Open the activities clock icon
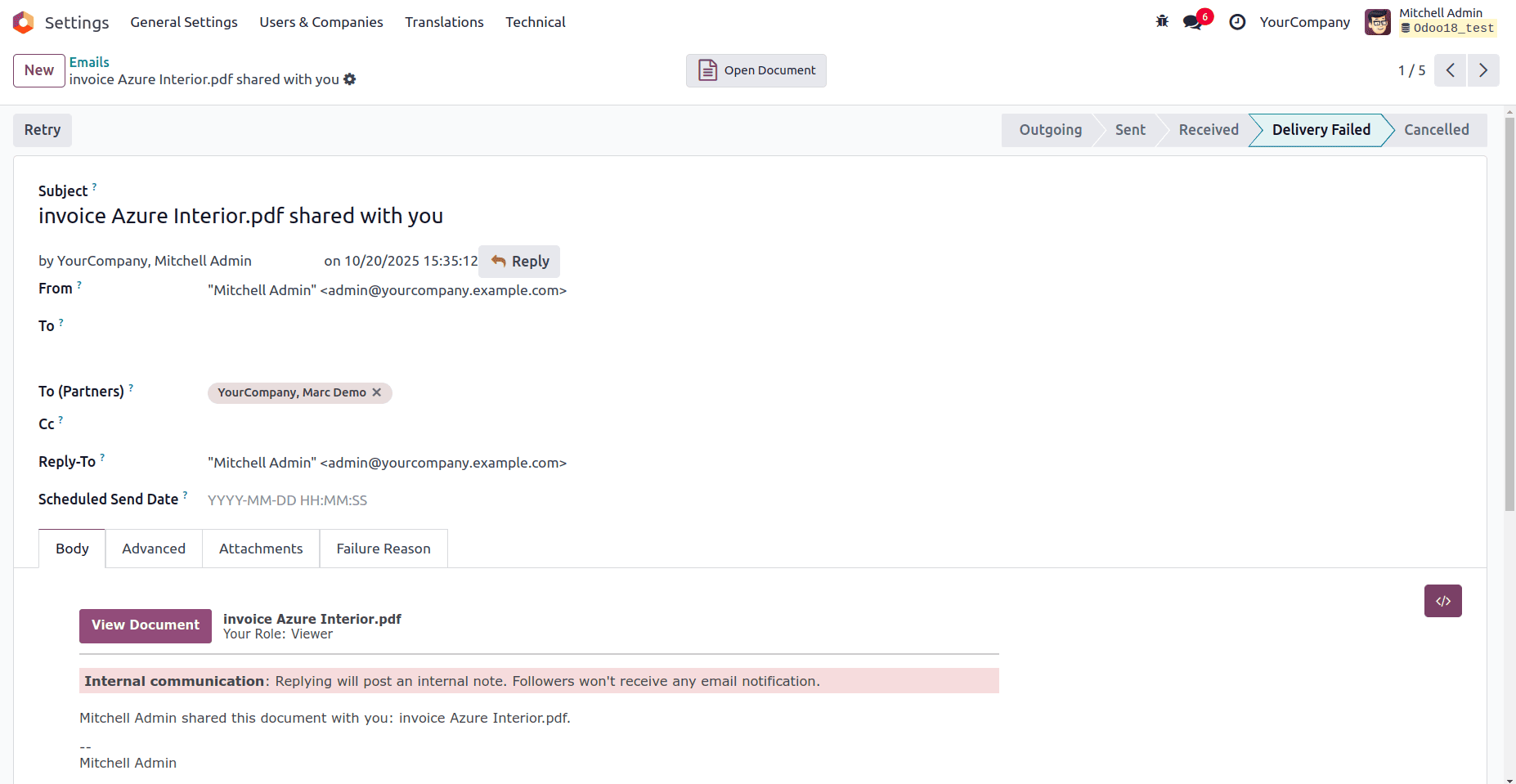The width and height of the screenshot is (1516, 784). (1237, 22)
